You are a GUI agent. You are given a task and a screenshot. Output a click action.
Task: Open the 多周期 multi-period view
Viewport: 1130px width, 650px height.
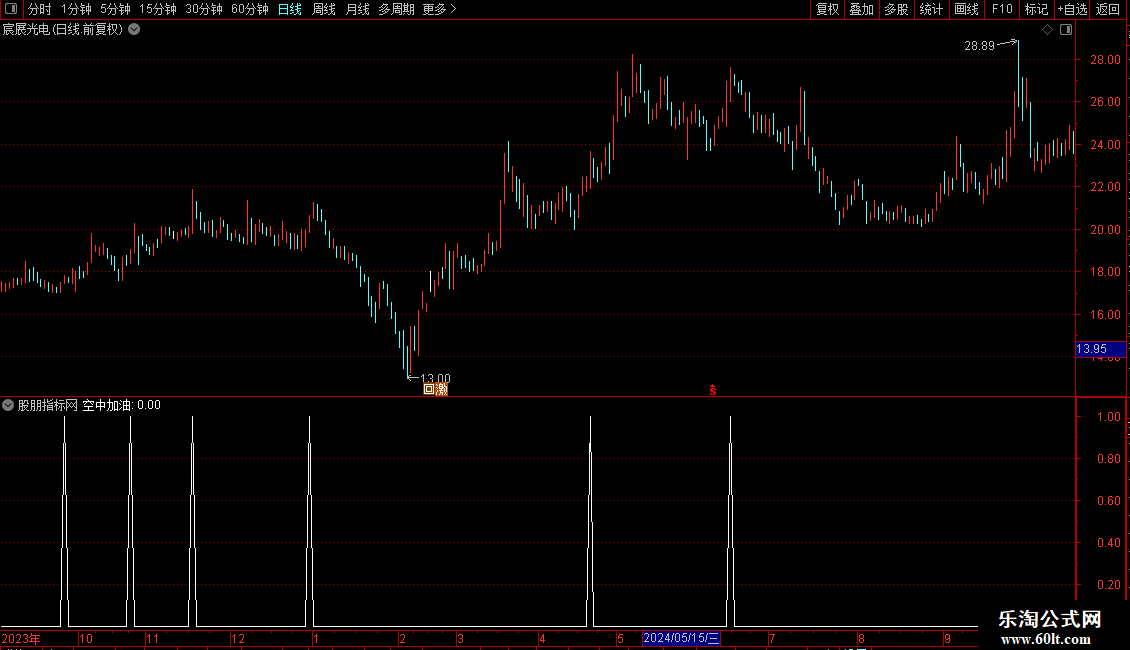[396, 9]
